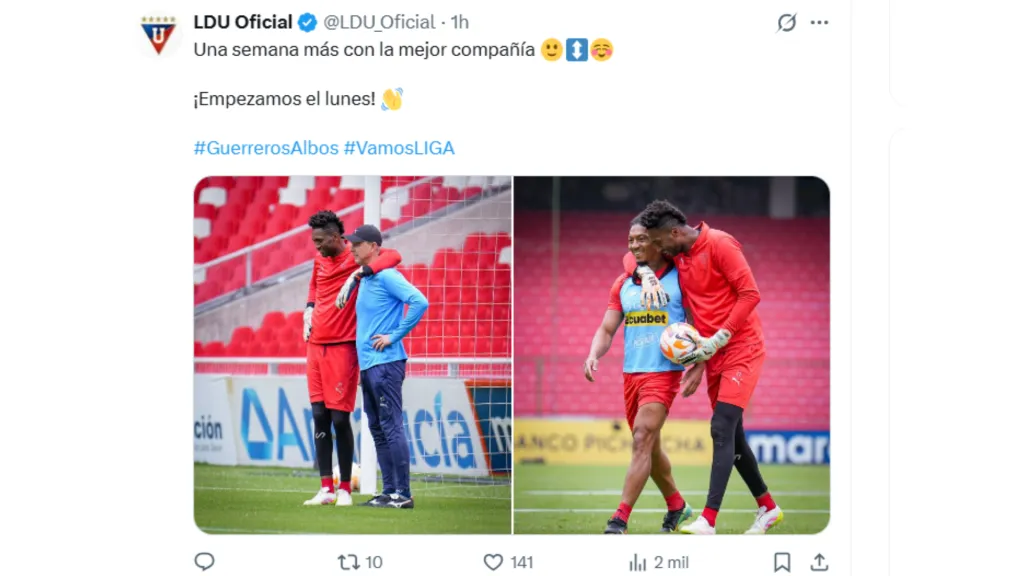Open the goalkeeper and coach photo

[353, 355]
